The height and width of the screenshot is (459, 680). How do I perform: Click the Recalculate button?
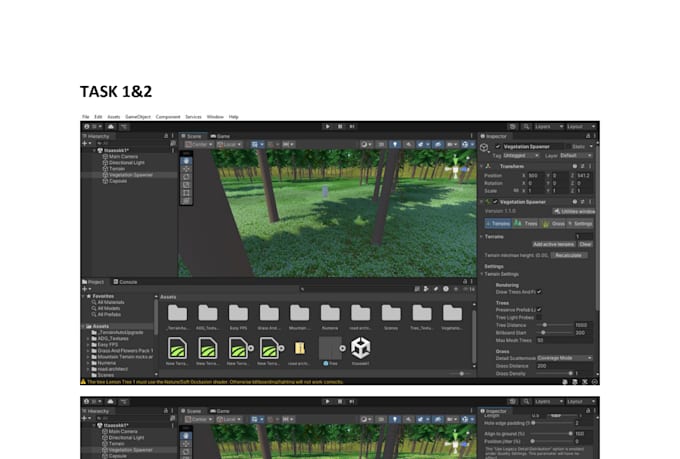point(569,255)
